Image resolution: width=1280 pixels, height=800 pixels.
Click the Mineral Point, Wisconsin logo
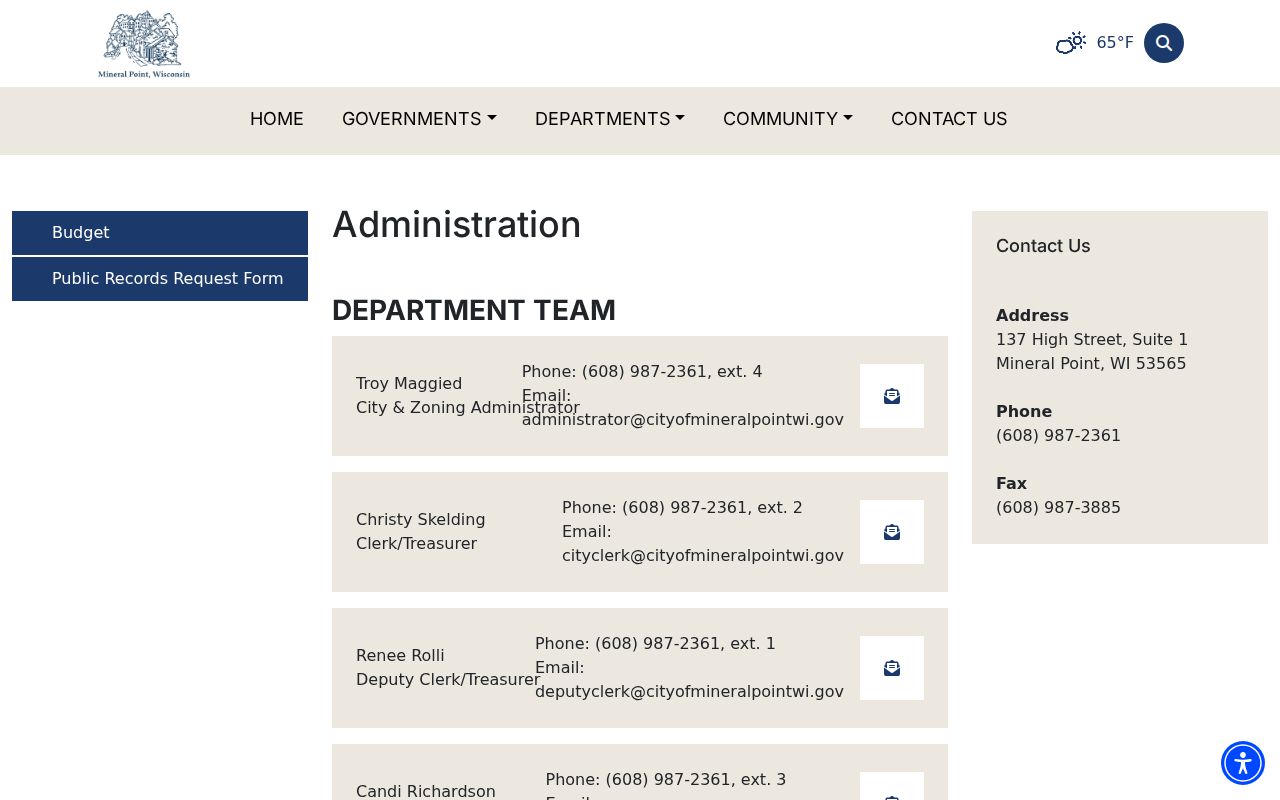click(144, 44)
